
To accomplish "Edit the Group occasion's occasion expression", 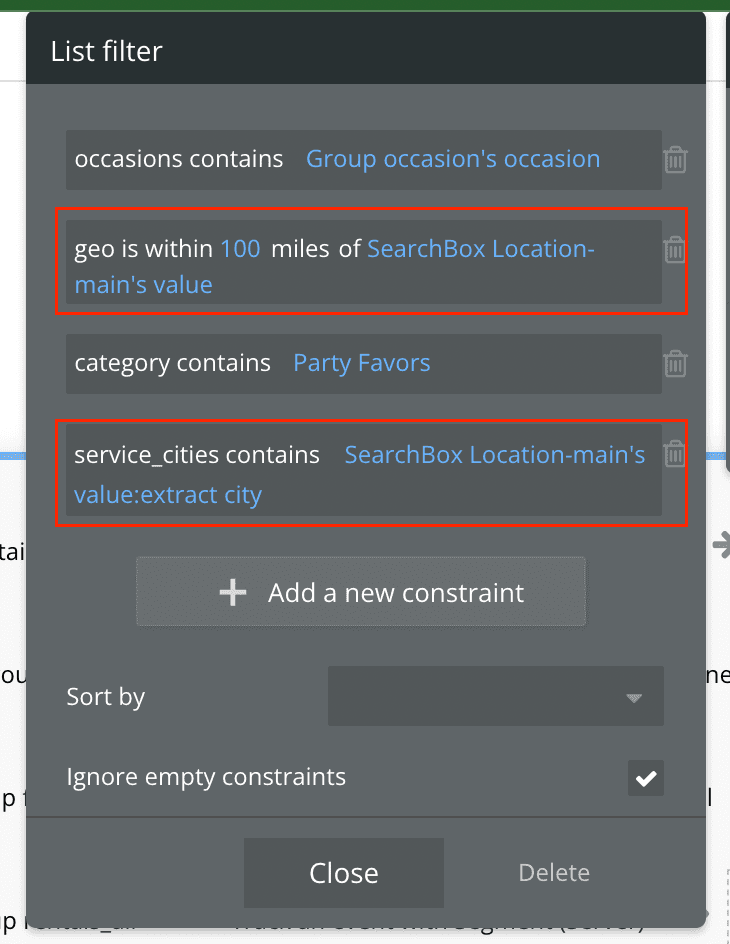I will [452, 159].
